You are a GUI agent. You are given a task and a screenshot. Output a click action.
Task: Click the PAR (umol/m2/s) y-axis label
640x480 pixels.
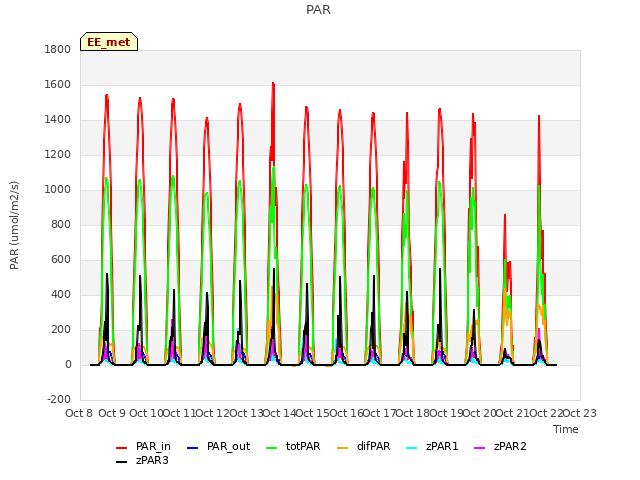click(x=14, y=225)
